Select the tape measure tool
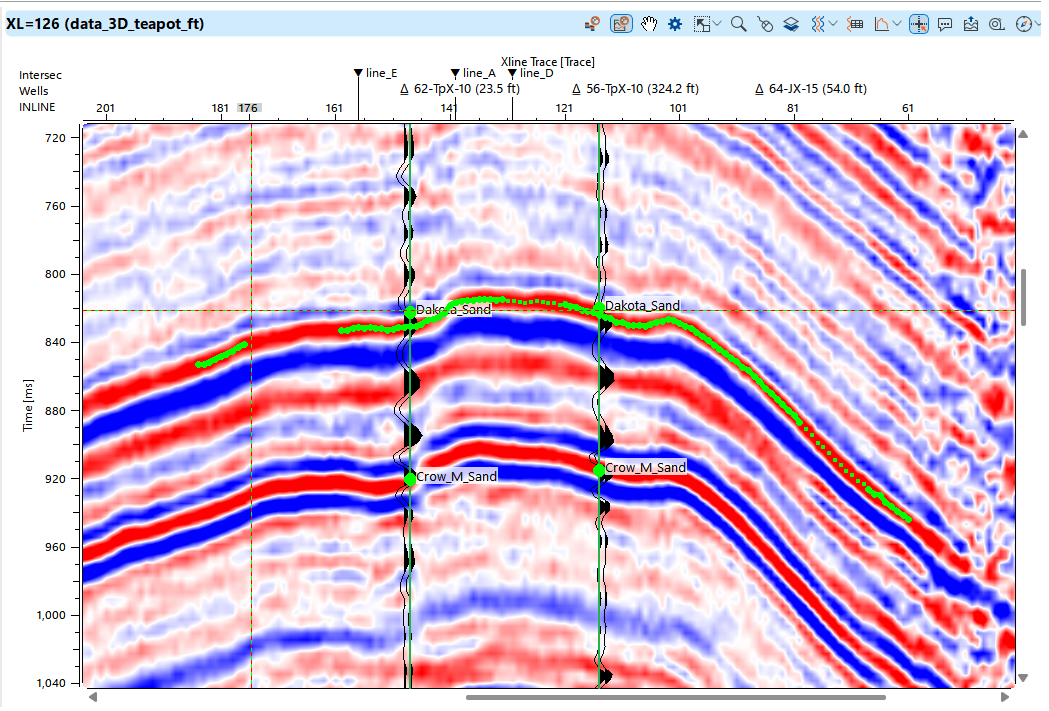 click(996, 24)
